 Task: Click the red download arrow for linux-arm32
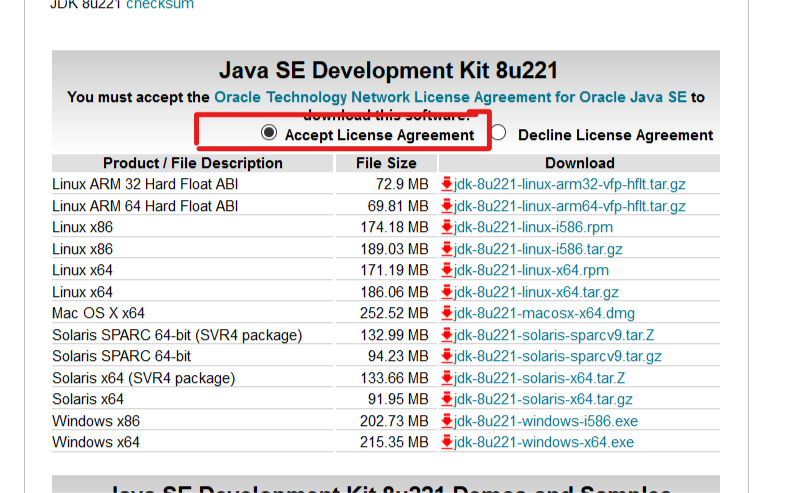447,184
